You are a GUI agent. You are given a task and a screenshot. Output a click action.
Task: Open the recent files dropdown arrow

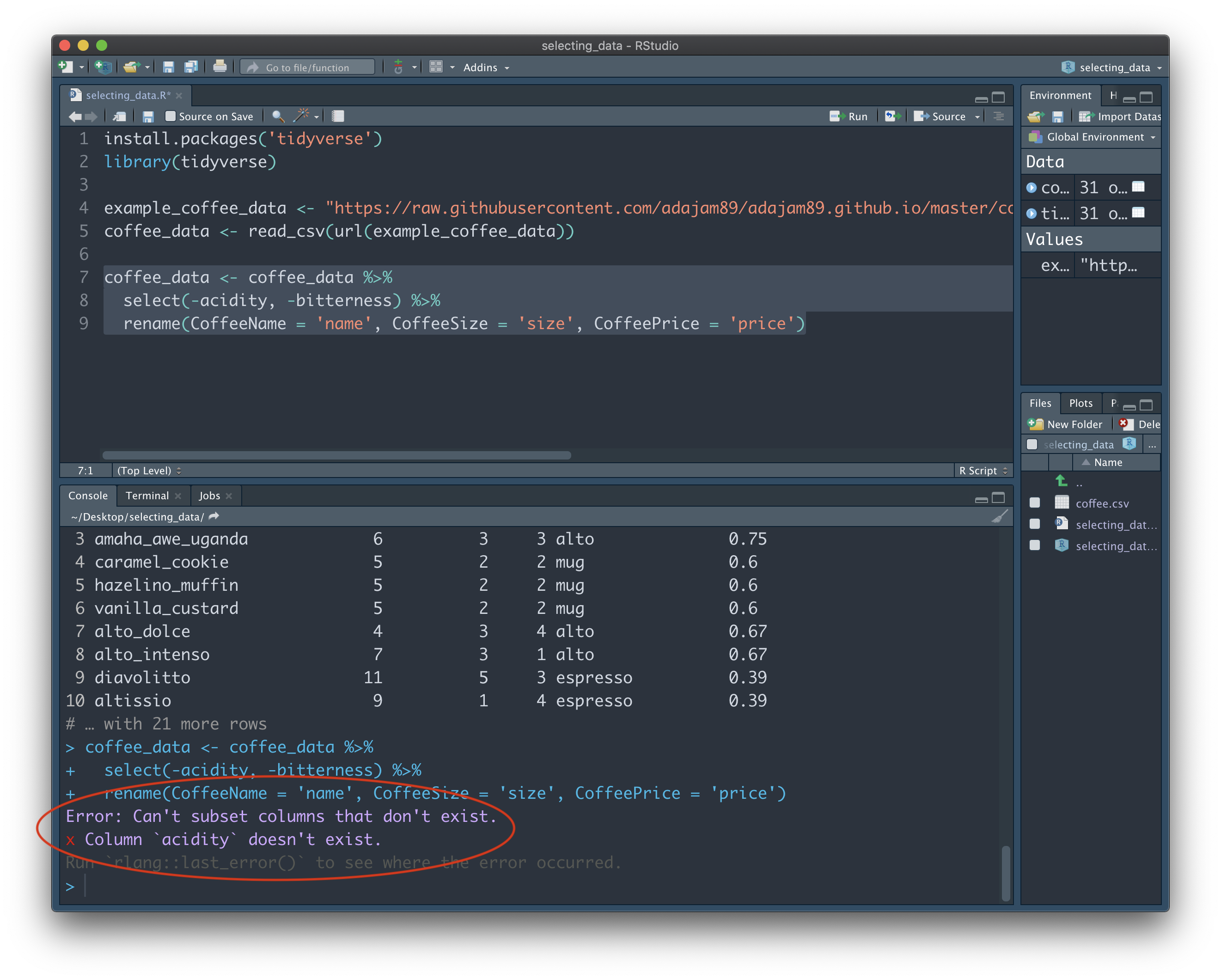[x=147, y=67]
